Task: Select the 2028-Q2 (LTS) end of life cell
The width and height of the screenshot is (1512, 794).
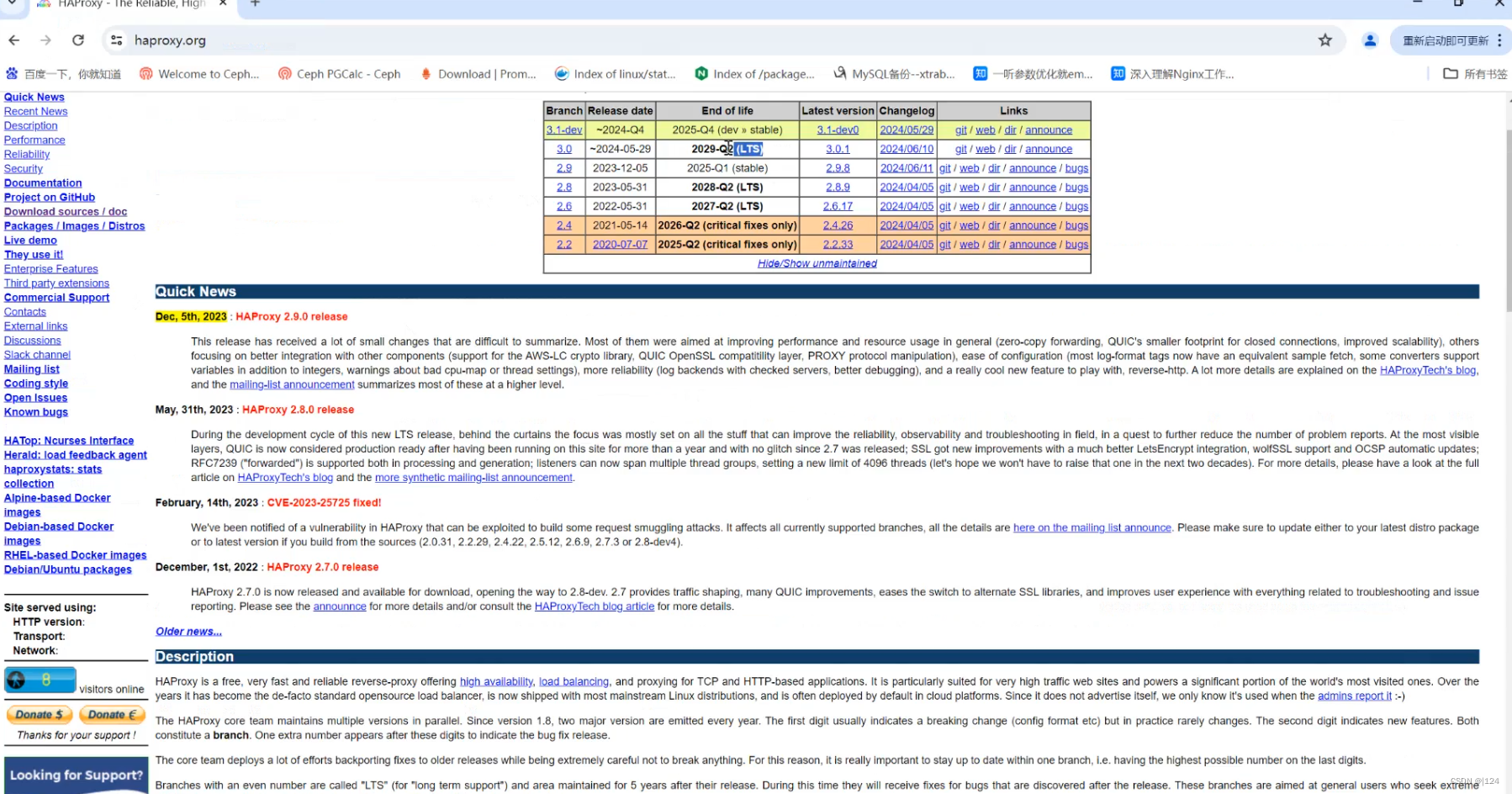Action: point(727,188)
